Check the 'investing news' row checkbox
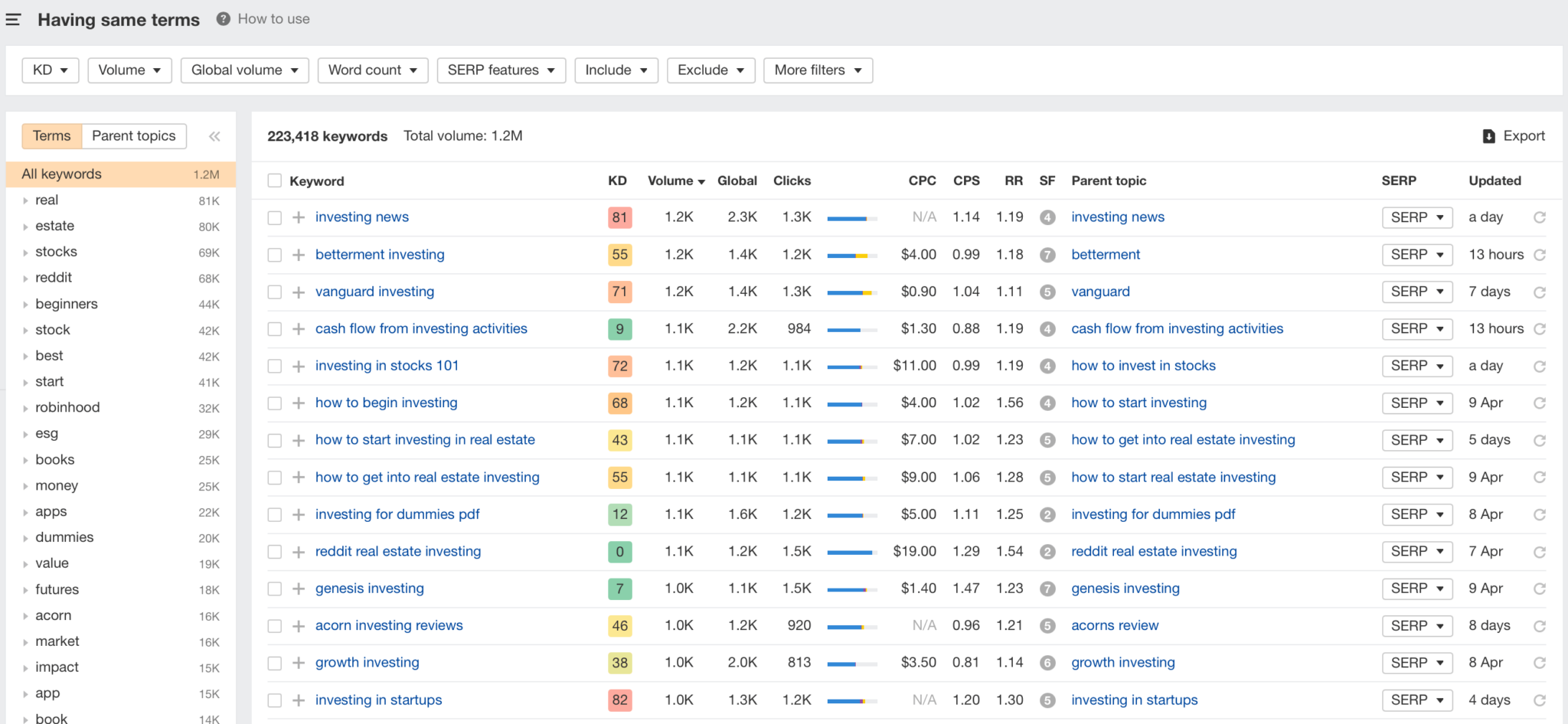The height and width of the screenshot is (724, 1568). click(274, 217)
